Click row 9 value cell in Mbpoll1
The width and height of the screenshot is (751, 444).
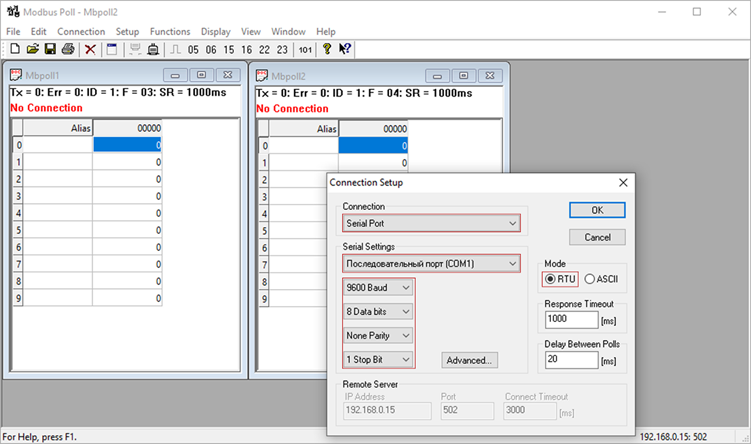tap(127, 298)
